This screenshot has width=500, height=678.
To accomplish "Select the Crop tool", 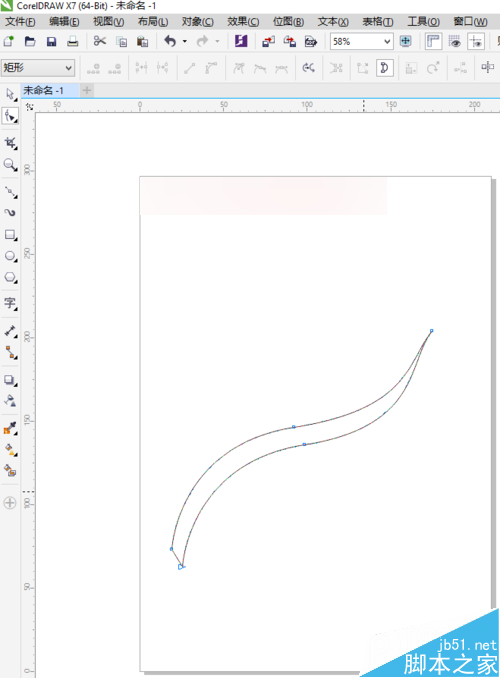I will [x=10, y=143].
